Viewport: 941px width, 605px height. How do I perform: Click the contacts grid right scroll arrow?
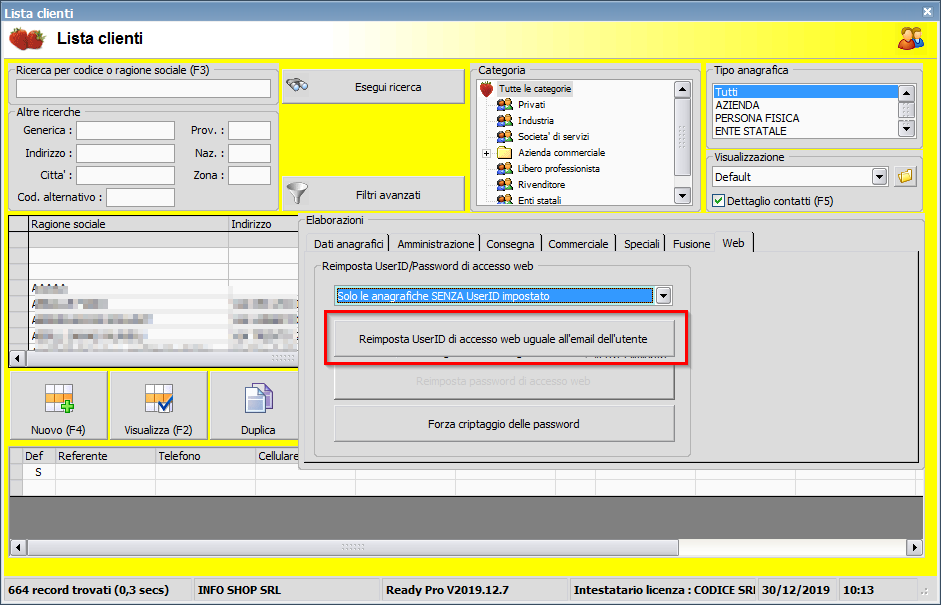pos(914,547)
